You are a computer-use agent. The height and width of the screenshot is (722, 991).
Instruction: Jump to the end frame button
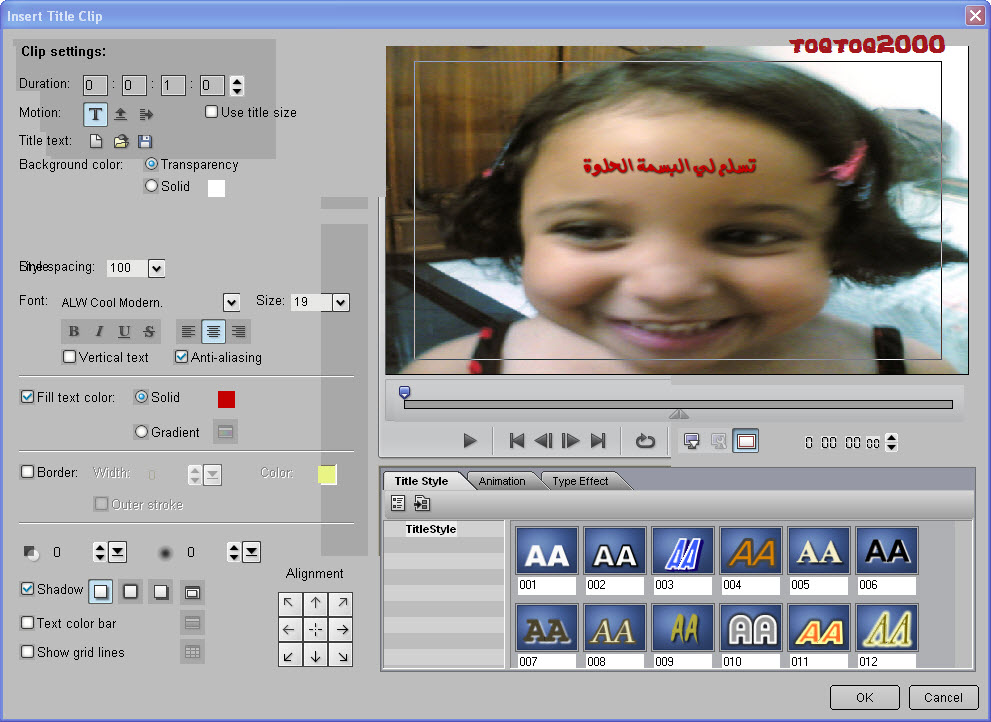click(x=598, y=441)
